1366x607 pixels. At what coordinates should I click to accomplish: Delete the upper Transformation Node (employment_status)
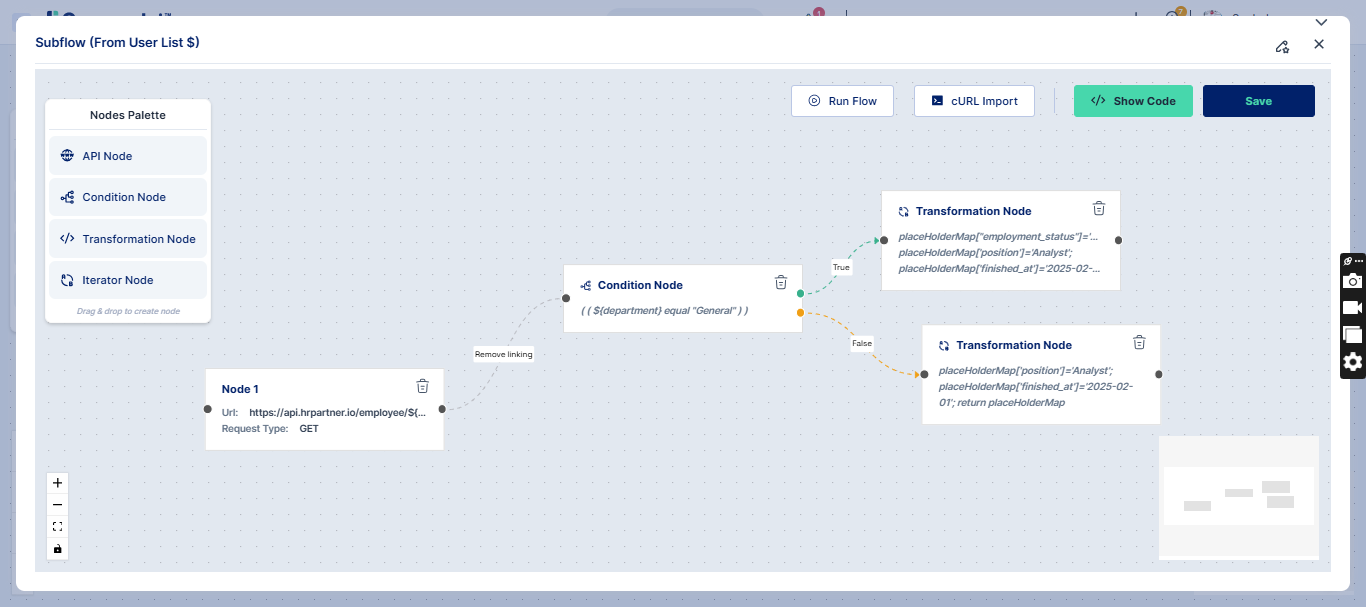tap(1099, 208)
